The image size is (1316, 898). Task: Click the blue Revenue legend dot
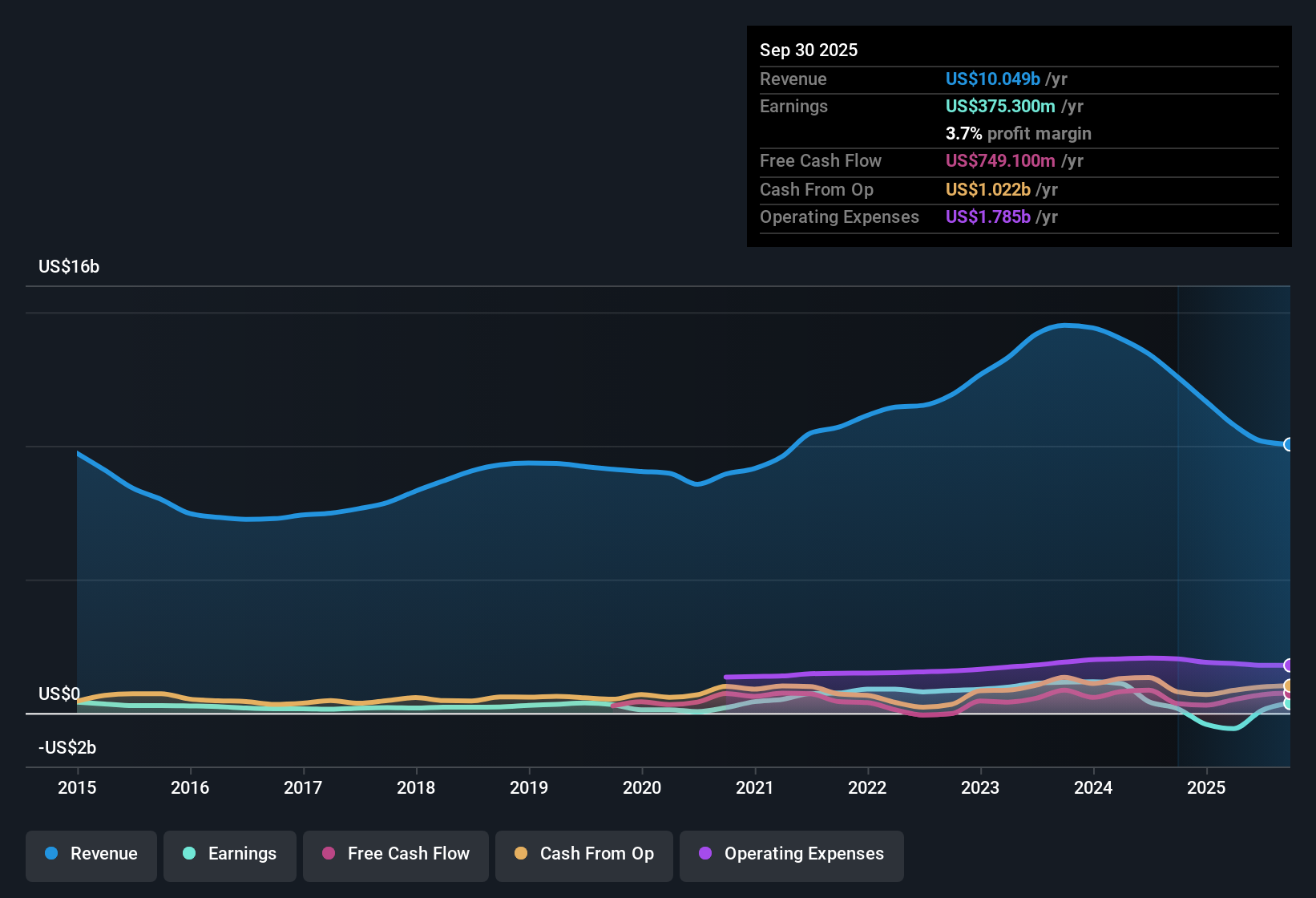[51, 853]
